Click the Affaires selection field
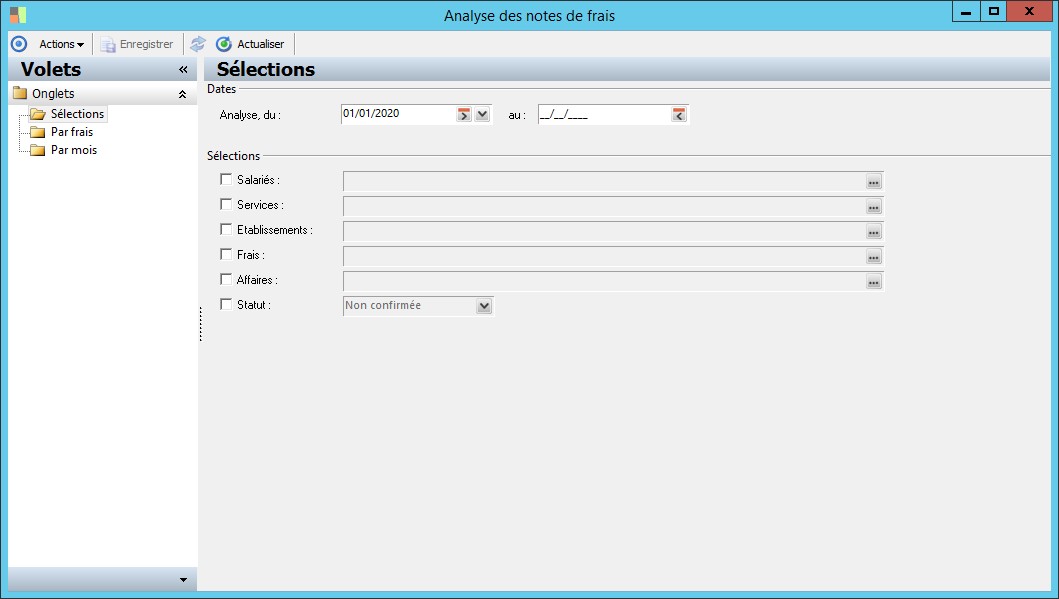This screenshot has width=1059, height=599. point(604,282)
